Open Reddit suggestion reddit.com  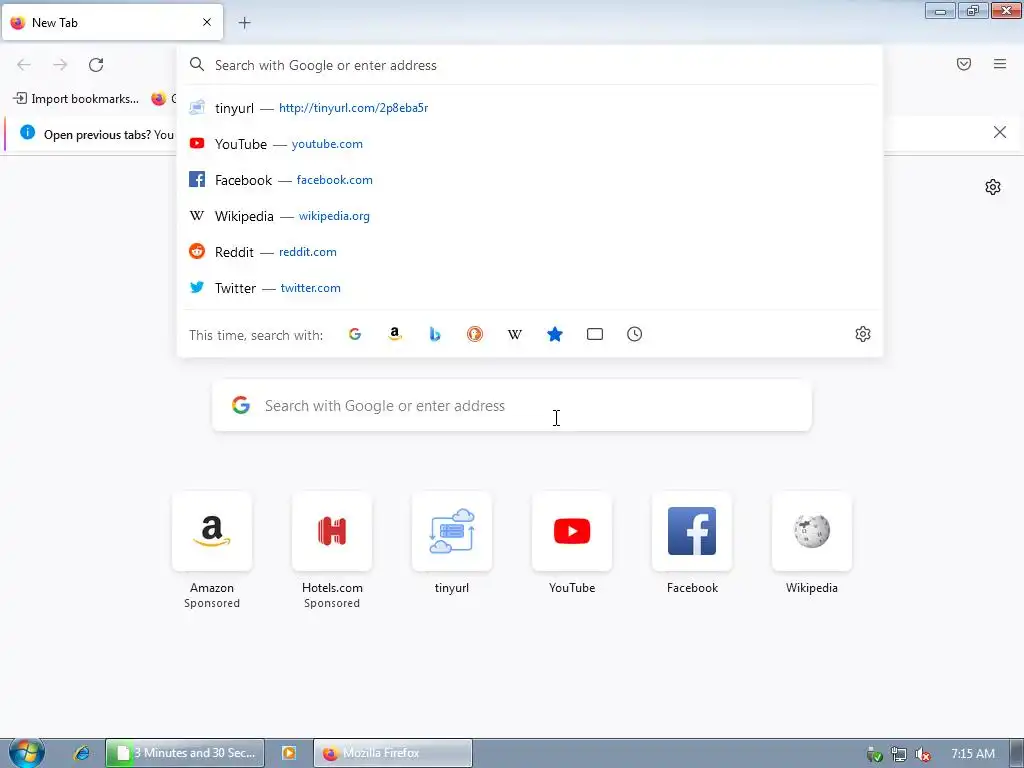[530, 251]
